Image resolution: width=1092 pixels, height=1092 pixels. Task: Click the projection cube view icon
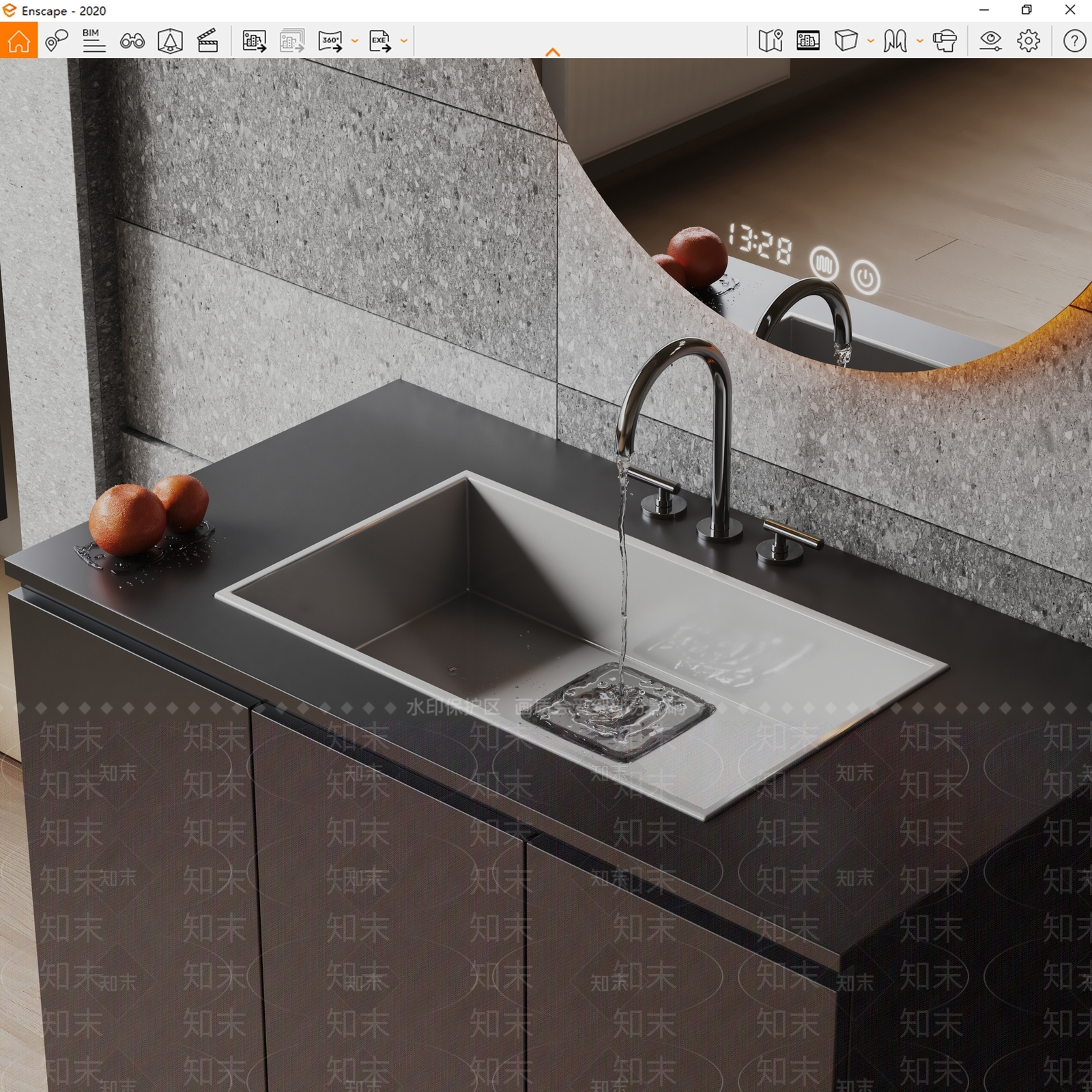[846, 41]
